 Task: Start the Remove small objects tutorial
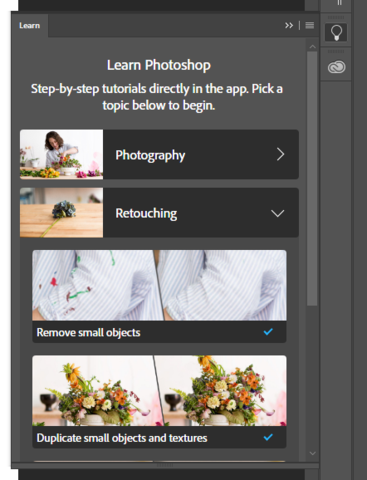88,332
